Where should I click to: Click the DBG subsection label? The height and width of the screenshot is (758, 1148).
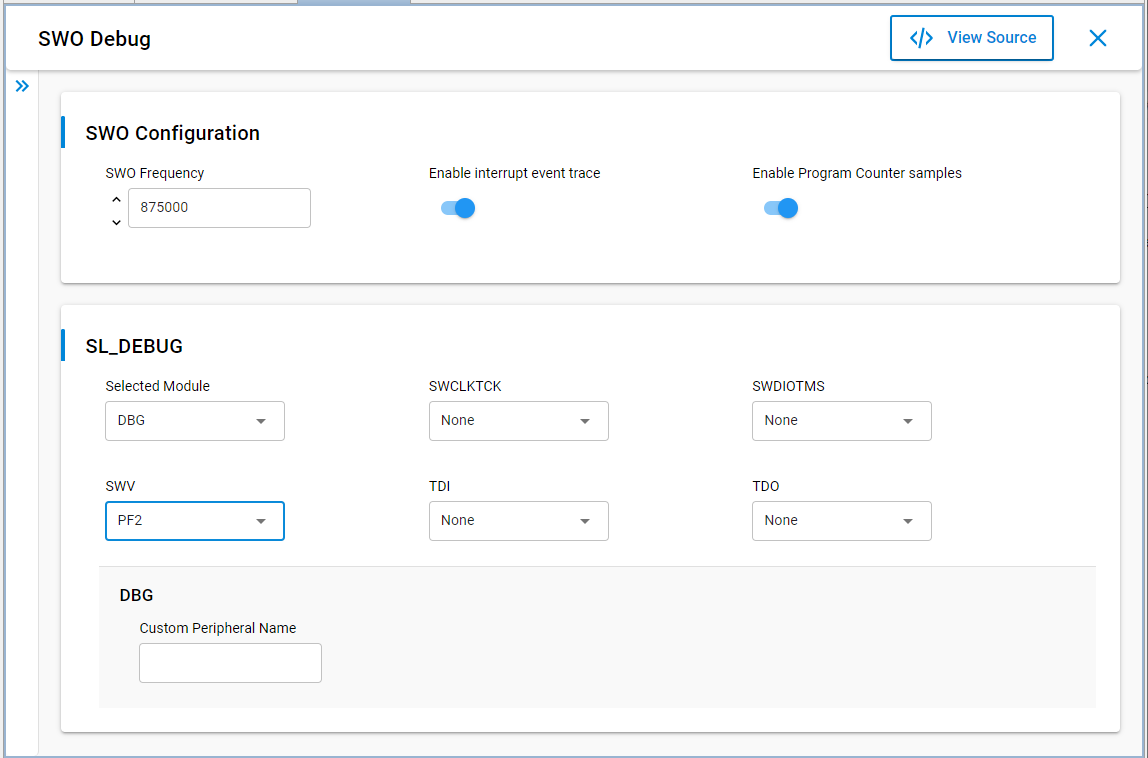point(136,595)
